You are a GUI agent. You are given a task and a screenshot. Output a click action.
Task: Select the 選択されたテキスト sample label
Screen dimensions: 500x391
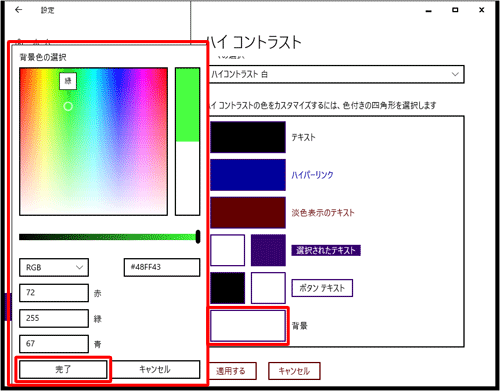326,250
